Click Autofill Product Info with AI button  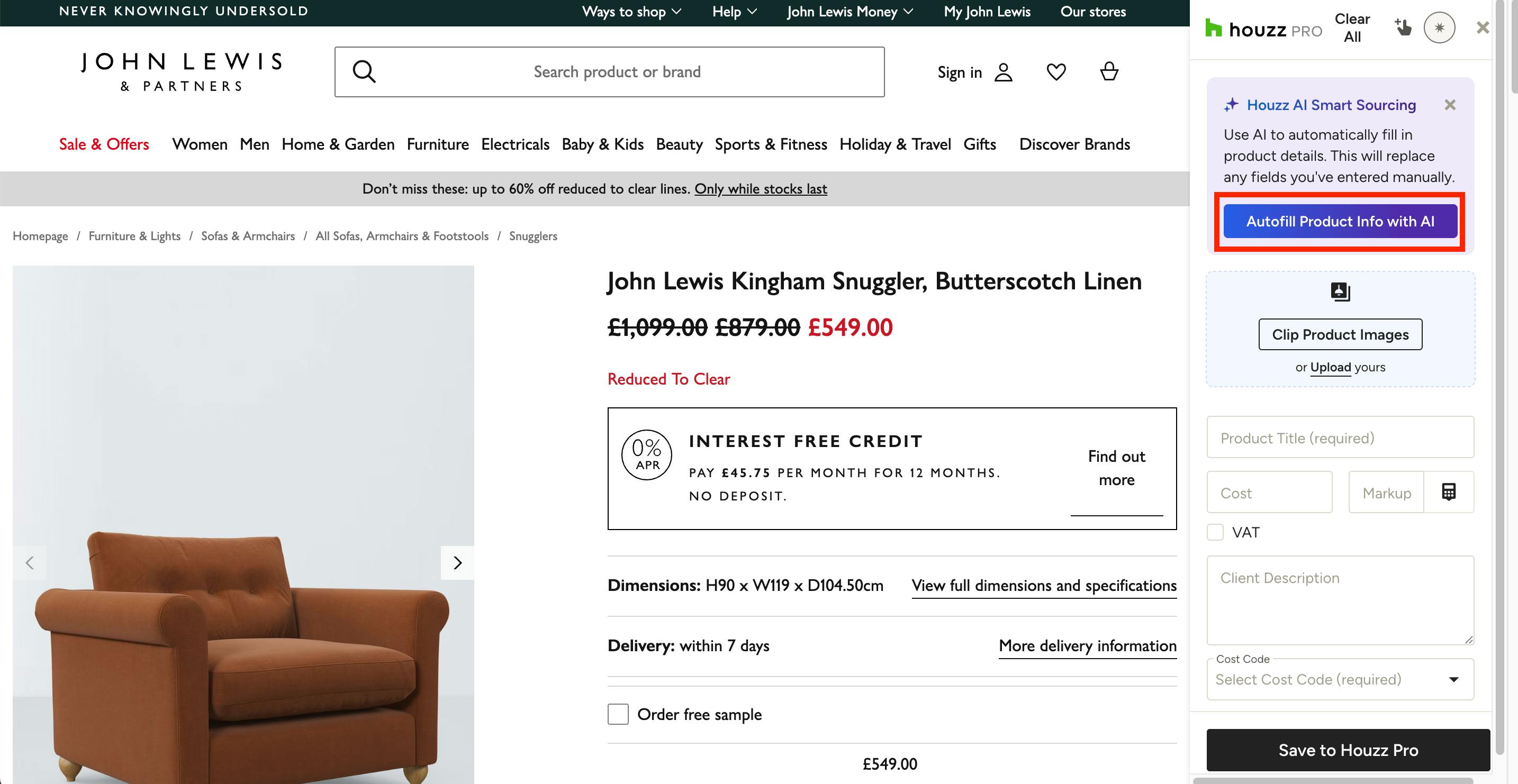[1340, 222]
